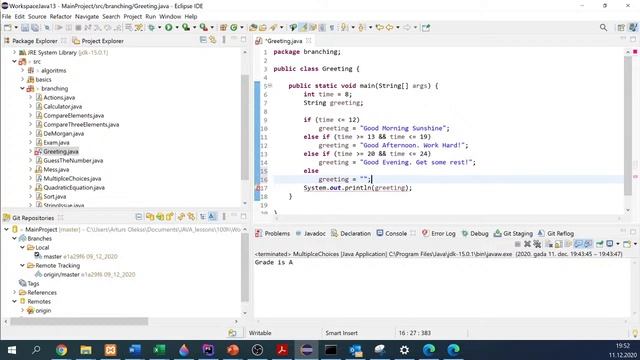Screen dimensions: 640x360
Task: Click the New Java Class icon
Action: tap(234, 28)
